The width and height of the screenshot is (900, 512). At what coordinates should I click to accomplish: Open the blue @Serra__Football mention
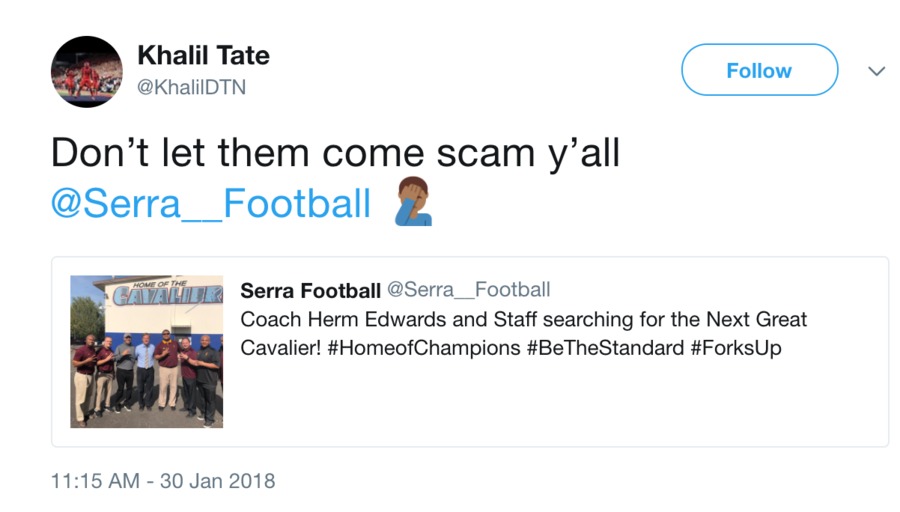(211, 204)
